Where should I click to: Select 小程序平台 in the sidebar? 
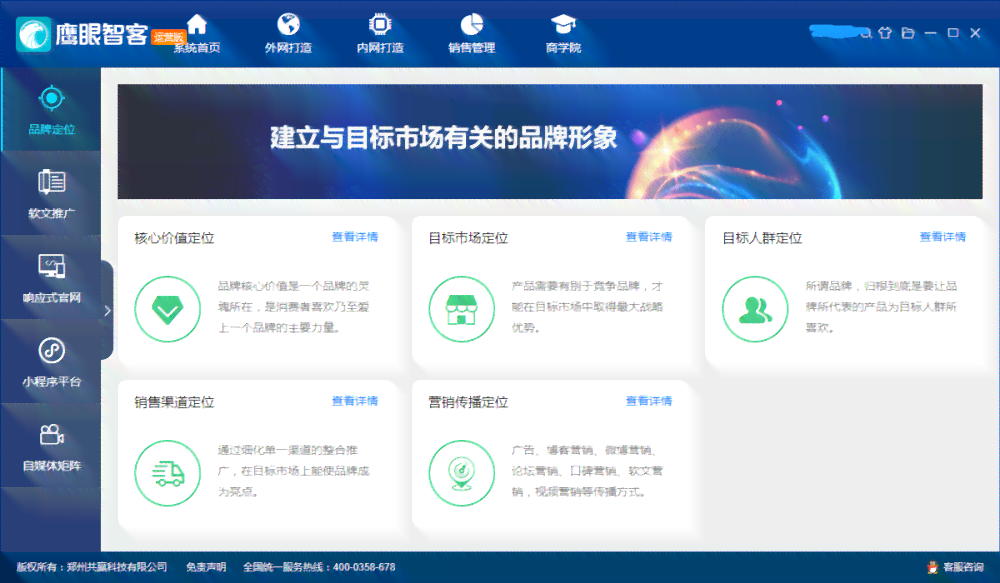point(52,362)
